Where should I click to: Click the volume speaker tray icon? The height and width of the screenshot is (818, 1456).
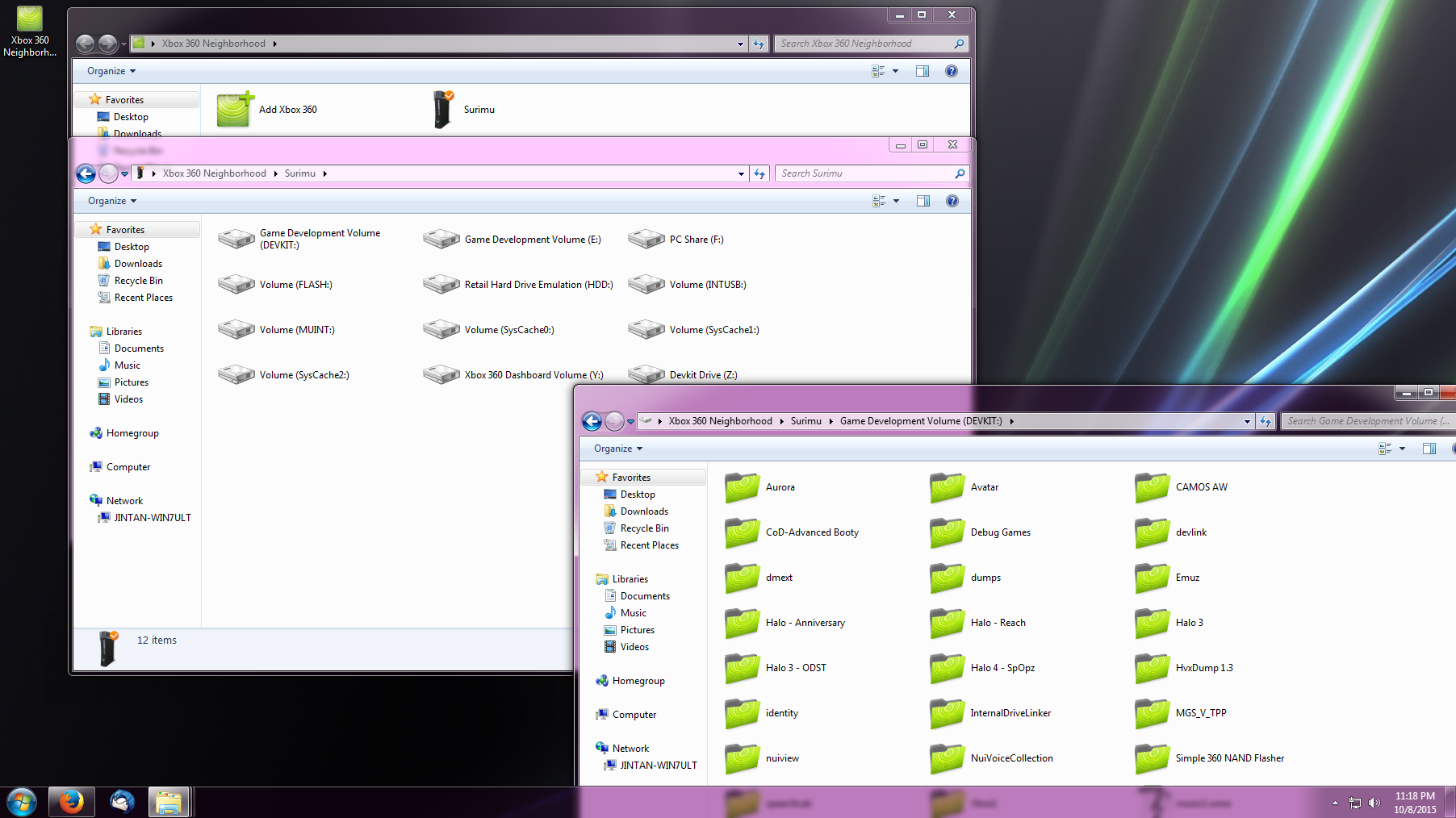tap(1374, 803)
